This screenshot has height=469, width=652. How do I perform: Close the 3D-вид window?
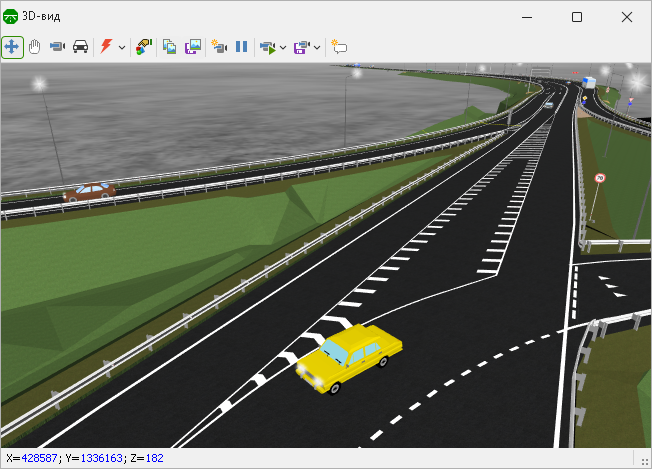coord(627,17)
